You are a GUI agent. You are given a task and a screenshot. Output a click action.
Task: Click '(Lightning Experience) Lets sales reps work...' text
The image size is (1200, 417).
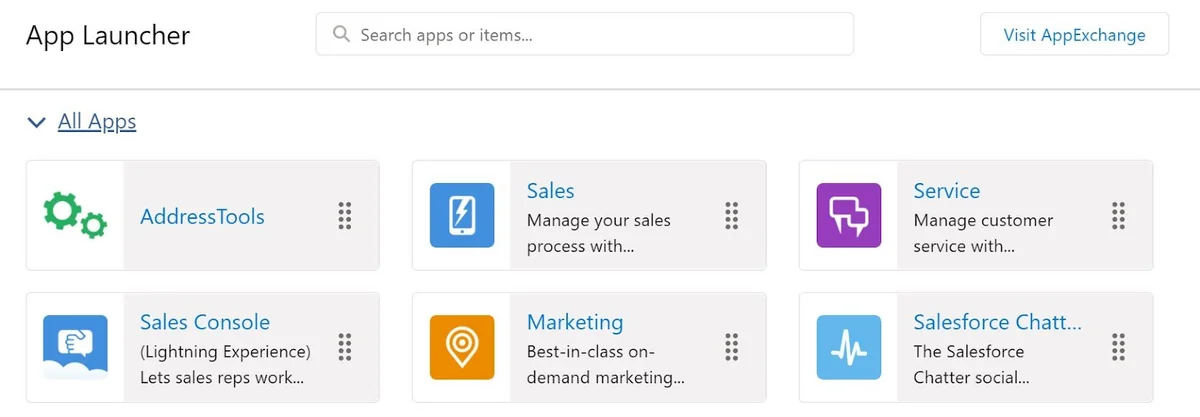[225, 365]
